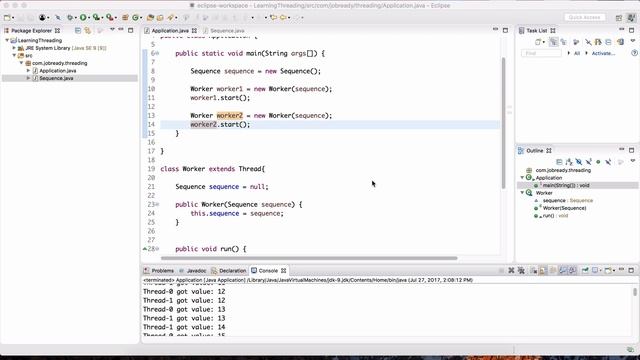Click the Search flashlight toolbar icon
Image resolution: width=640 pixels, height=360 pixels.
(171, 18)
